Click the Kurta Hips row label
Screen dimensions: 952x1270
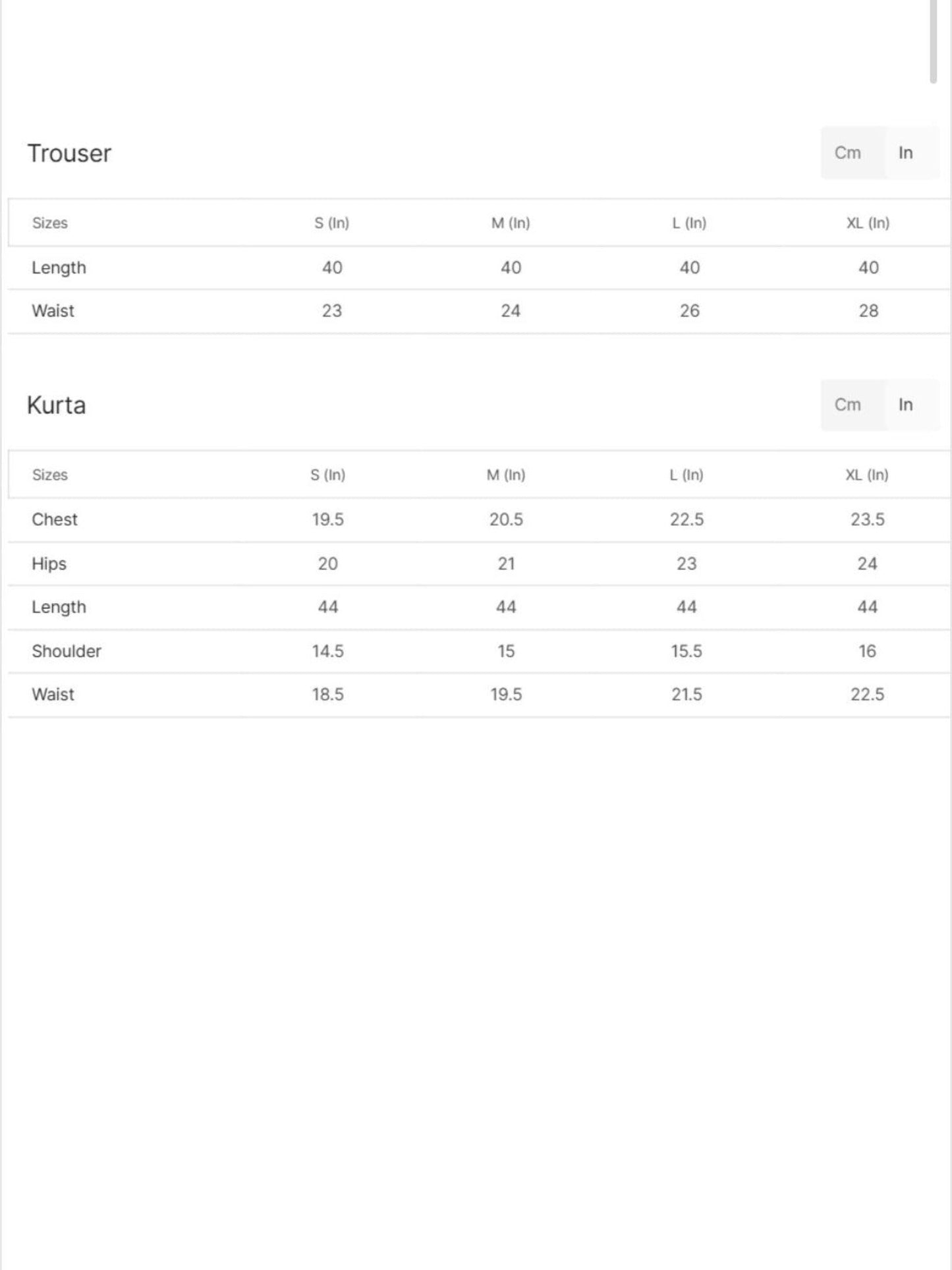[49, 564]
